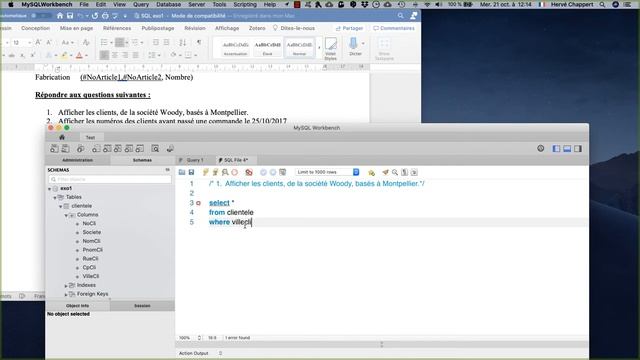
Task: Click the schema filter search field
Action: click(x=110, y=179)
